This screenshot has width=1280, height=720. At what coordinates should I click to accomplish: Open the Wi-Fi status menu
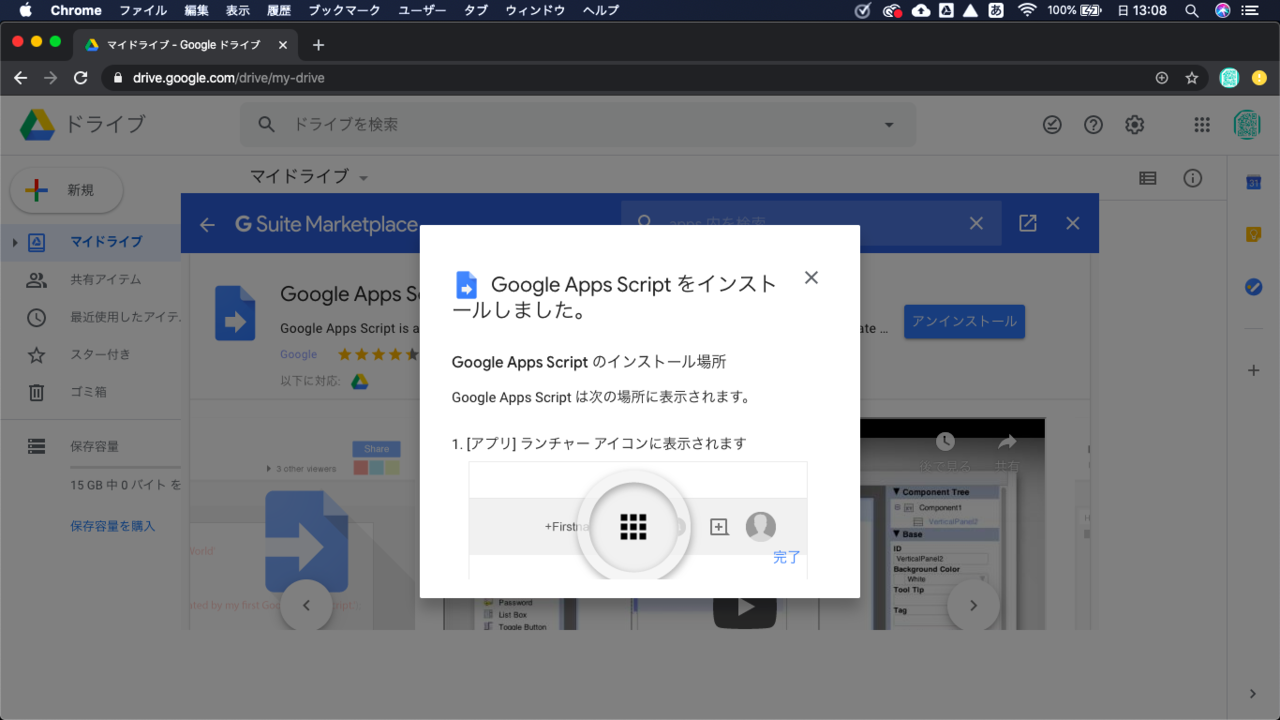(1027, 10)
